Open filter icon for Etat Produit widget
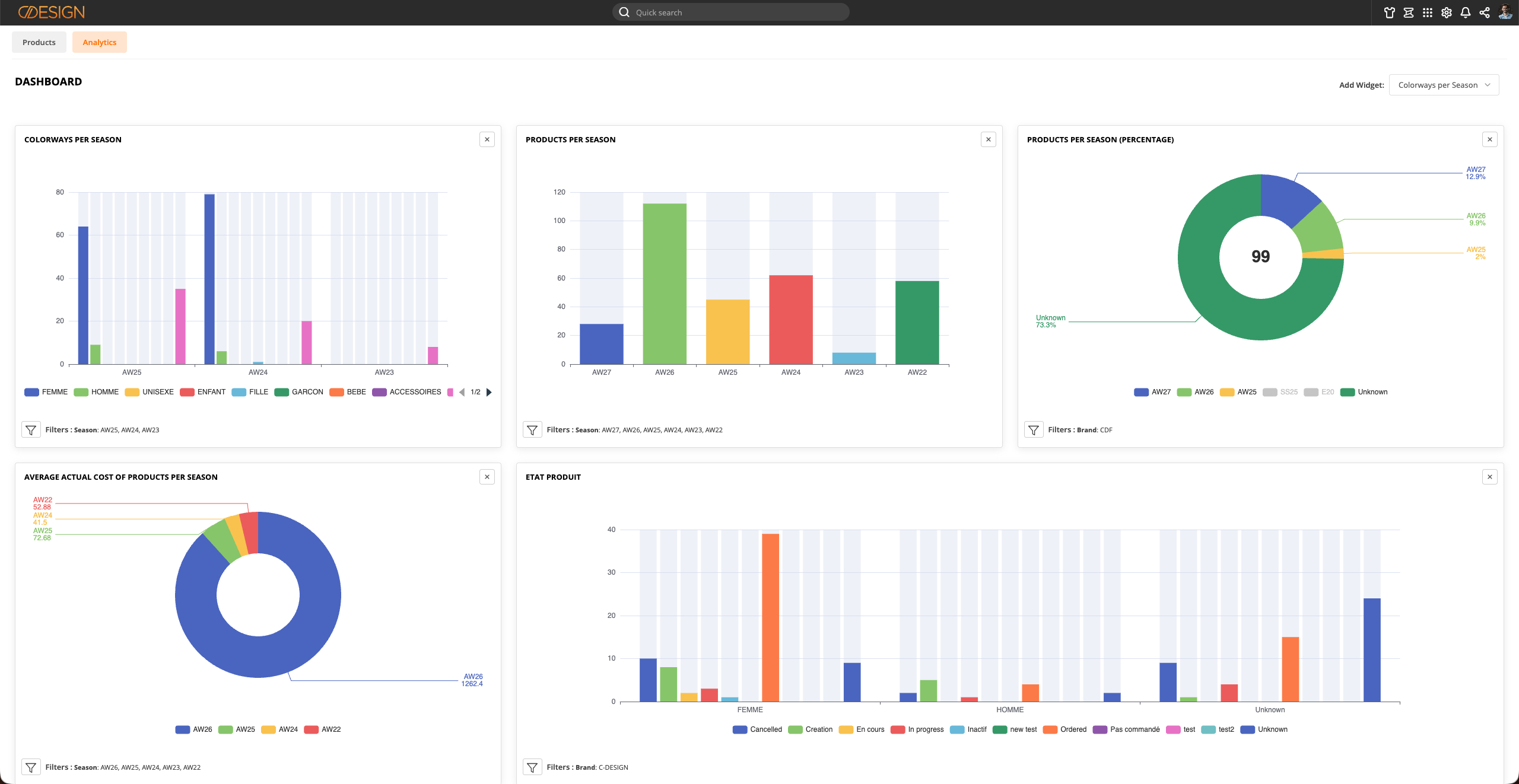Image resolution: width=1519 pixels, height=784 pixels. pyautogui.click(x=532, y=767)
